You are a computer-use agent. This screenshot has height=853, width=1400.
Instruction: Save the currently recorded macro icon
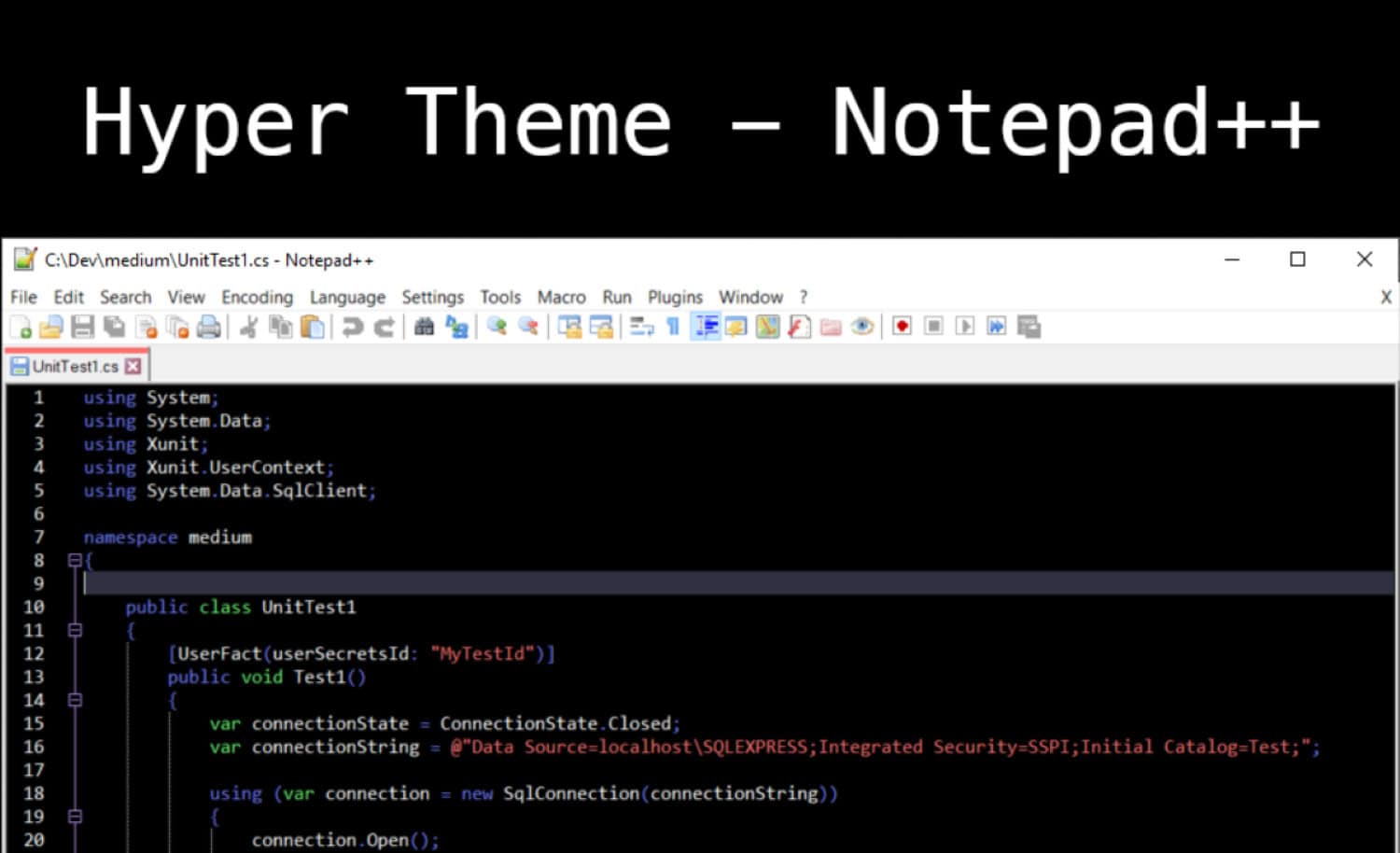(1029, 327)
